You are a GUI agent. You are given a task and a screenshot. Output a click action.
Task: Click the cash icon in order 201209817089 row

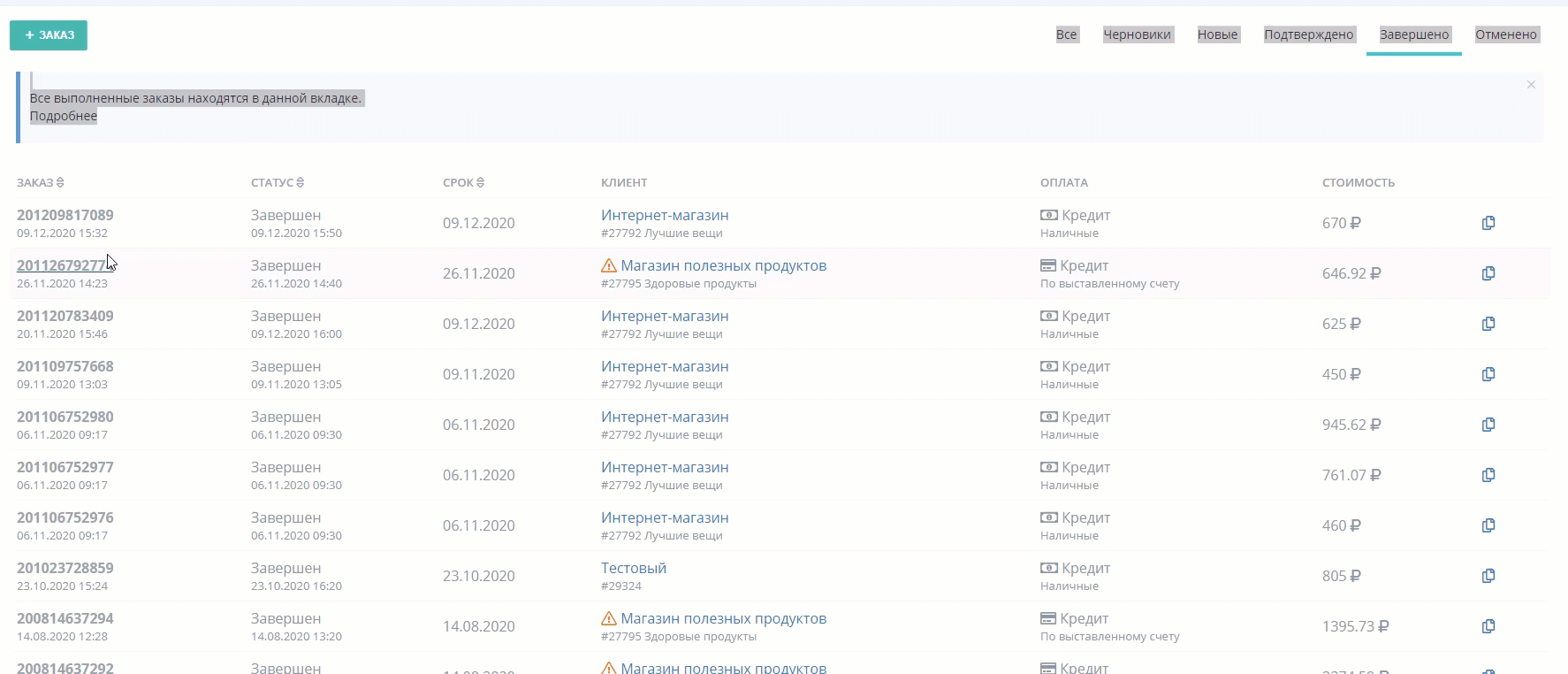point(1049,215)
